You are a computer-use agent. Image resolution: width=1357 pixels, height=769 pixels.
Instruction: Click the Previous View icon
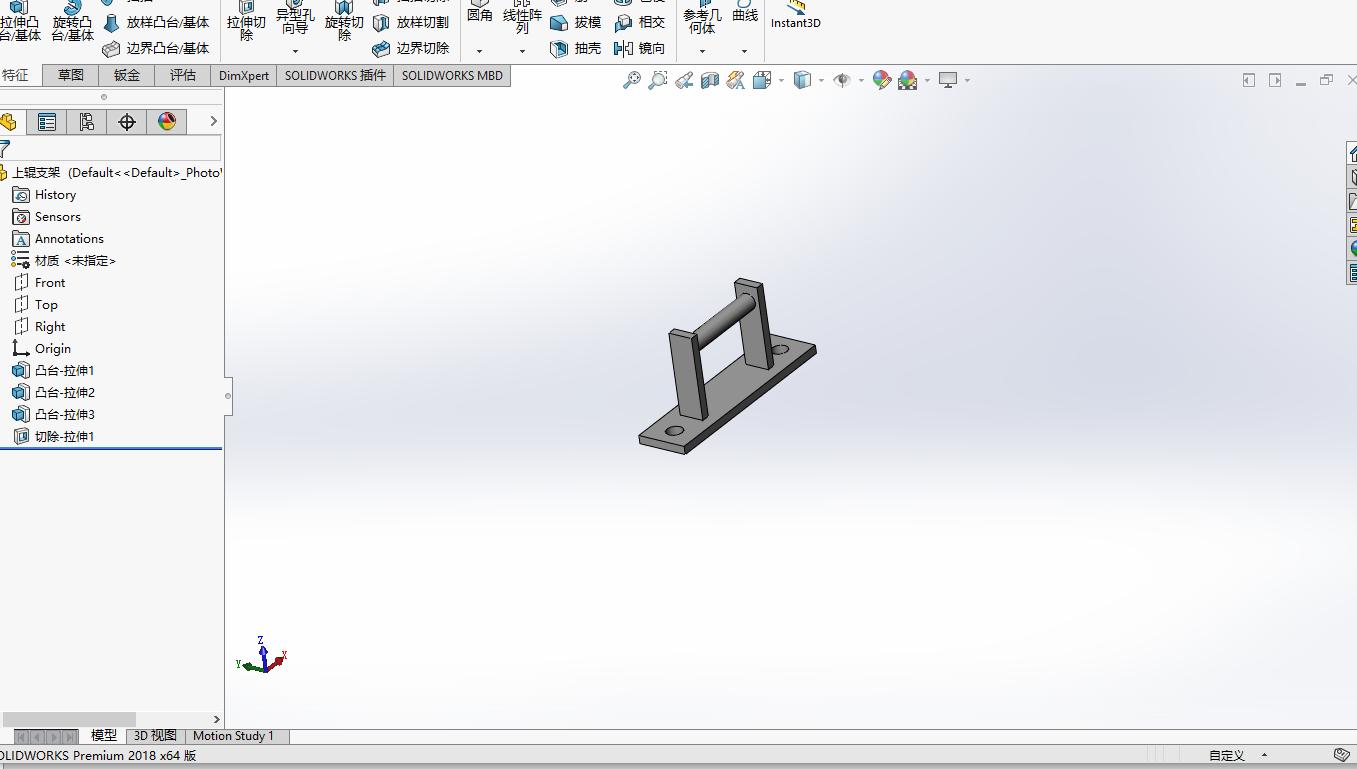[x=684, y=80]
